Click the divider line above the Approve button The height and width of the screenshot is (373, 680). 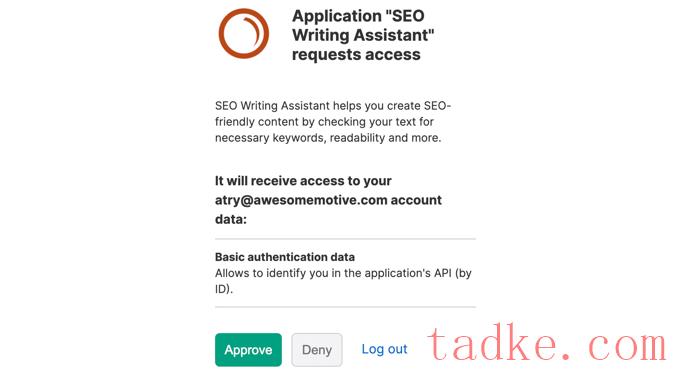click(345, 307)
